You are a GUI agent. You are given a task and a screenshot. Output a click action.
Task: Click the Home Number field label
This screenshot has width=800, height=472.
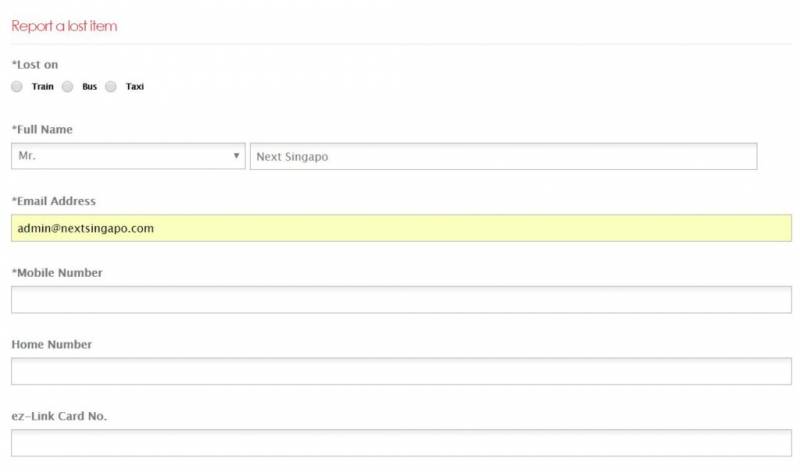coord(51,344)
